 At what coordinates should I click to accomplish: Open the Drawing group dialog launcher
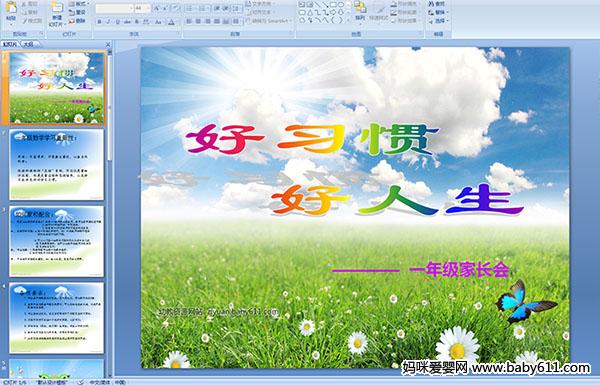421,34
